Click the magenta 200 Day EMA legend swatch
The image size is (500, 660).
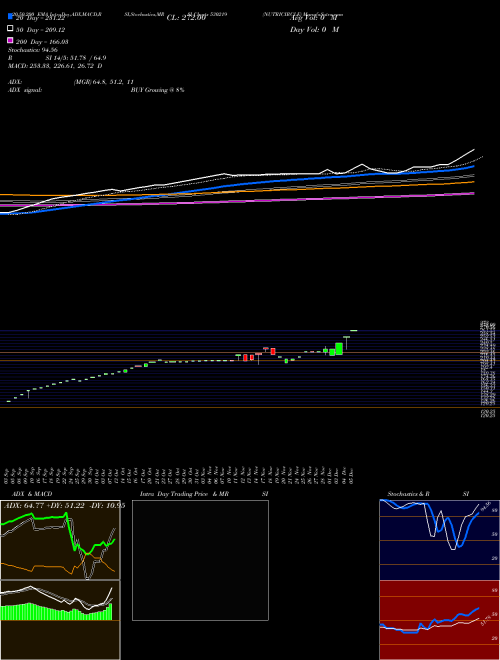pyautogui.click(x=10, y=40)
